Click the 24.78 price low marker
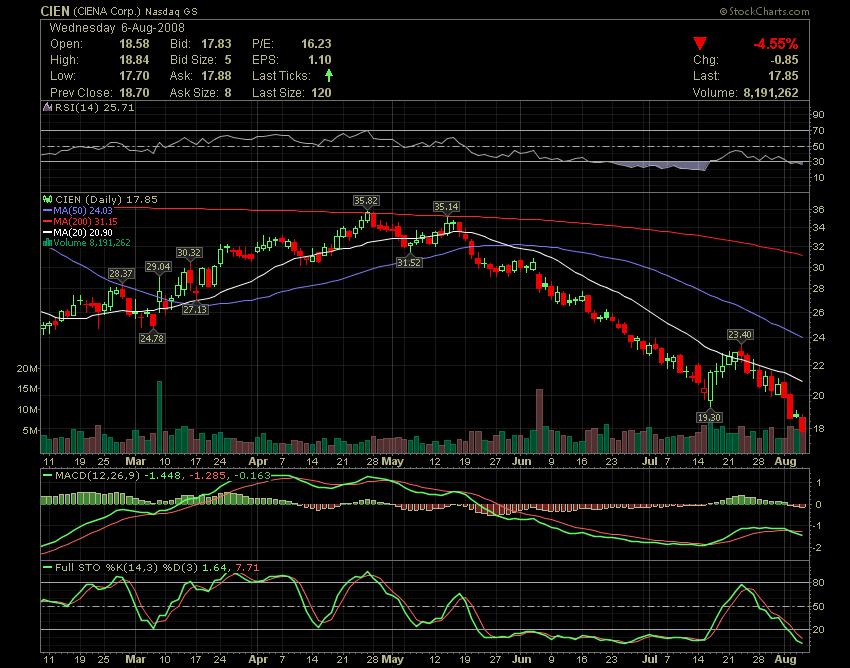Screen dimensions: 850x668 [152, 338]
